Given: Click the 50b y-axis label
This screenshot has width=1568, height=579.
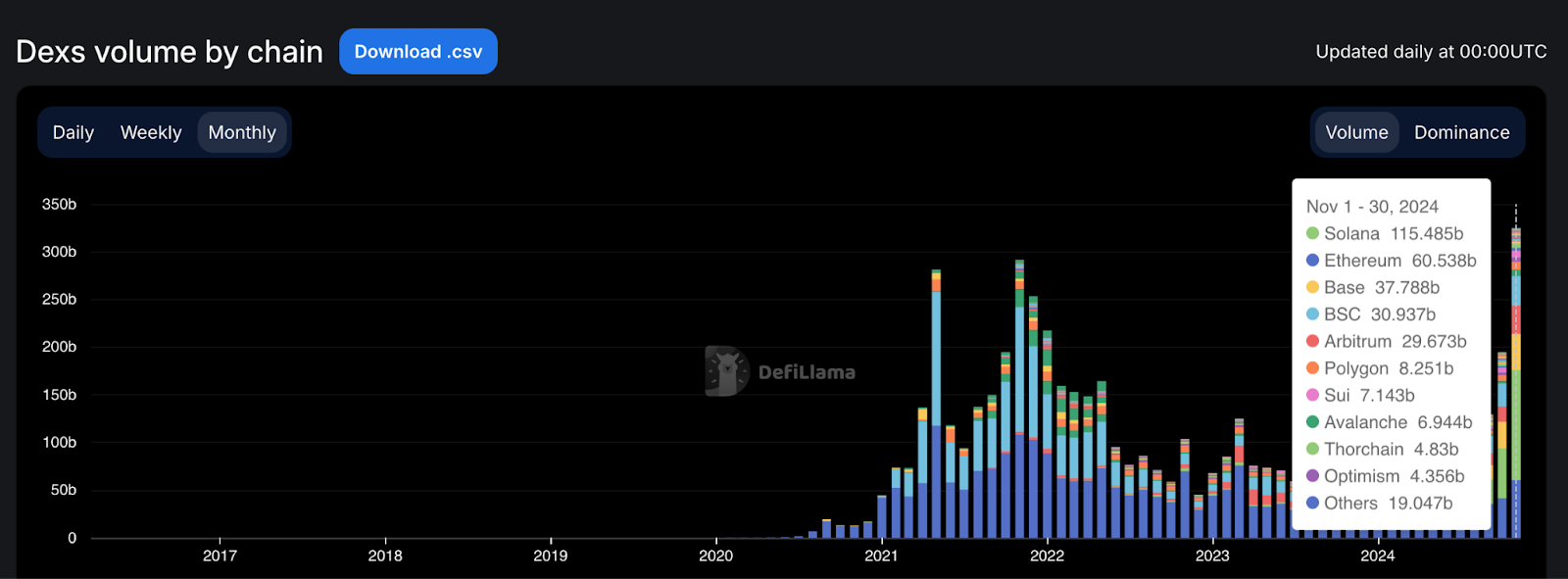Looking at the screenshot, I should pyautogui.click(x=64, y=490).
